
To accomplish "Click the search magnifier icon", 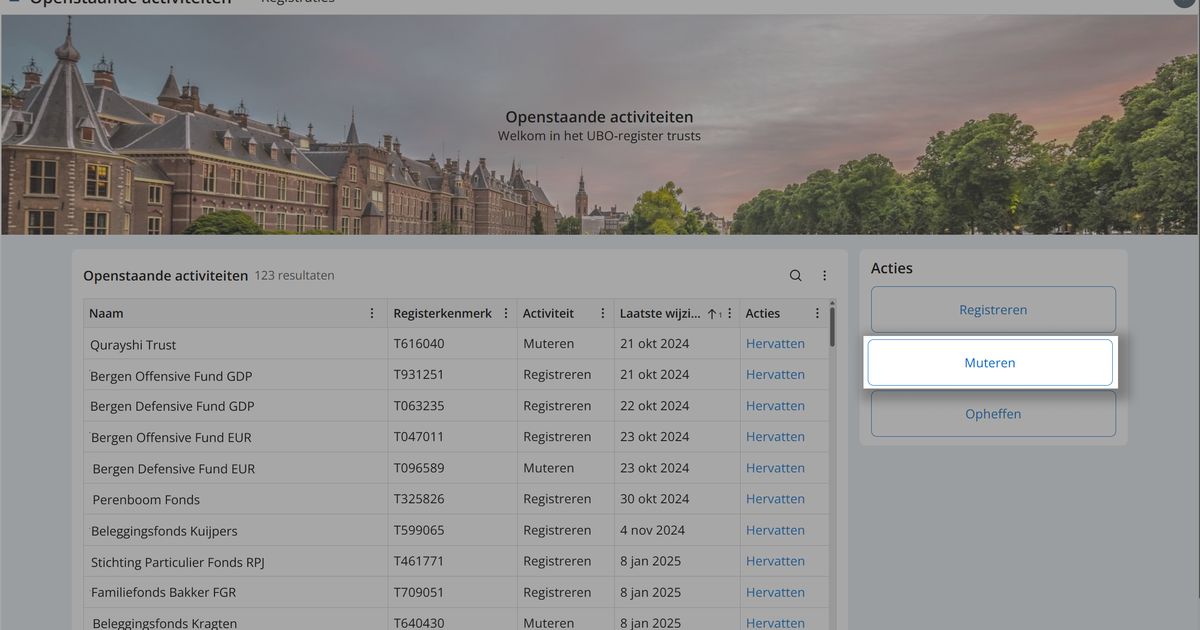I will pyautogui.click(x=795, y=275).
